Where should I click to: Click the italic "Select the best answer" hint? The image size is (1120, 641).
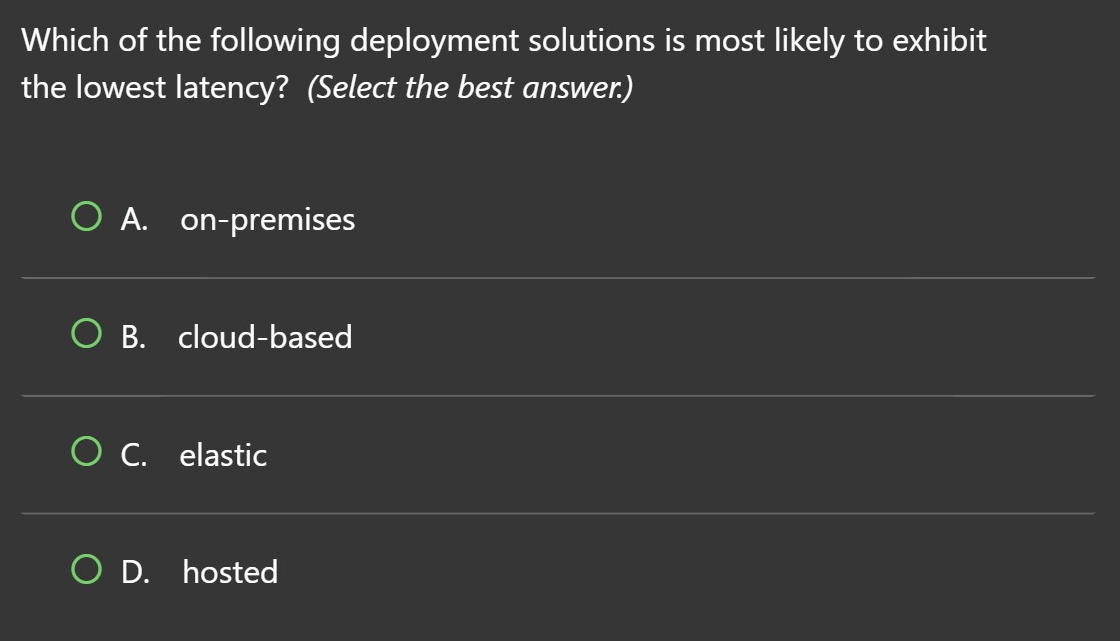pos(470,88)
